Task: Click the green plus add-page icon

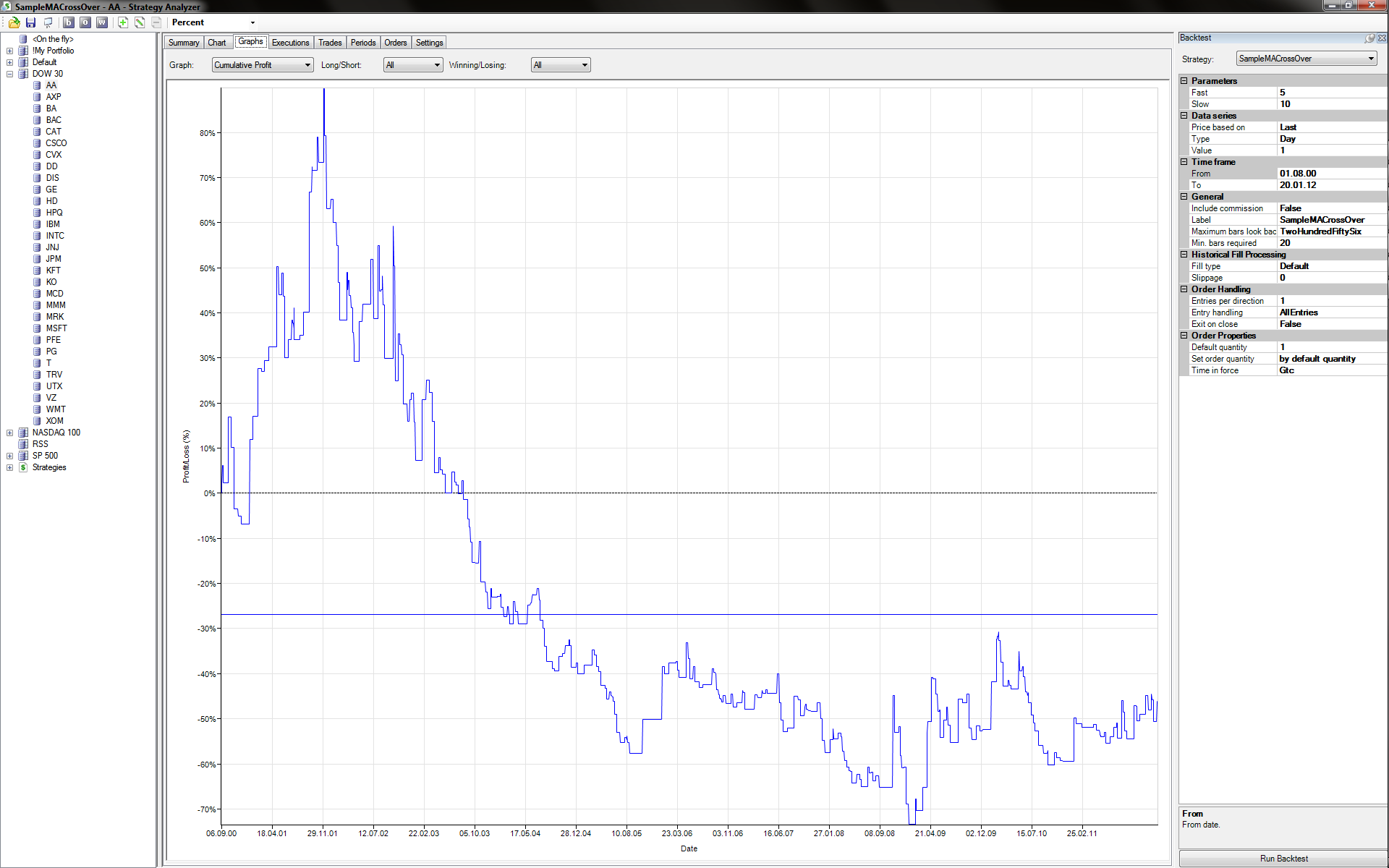Action: [x=123, y=22]
